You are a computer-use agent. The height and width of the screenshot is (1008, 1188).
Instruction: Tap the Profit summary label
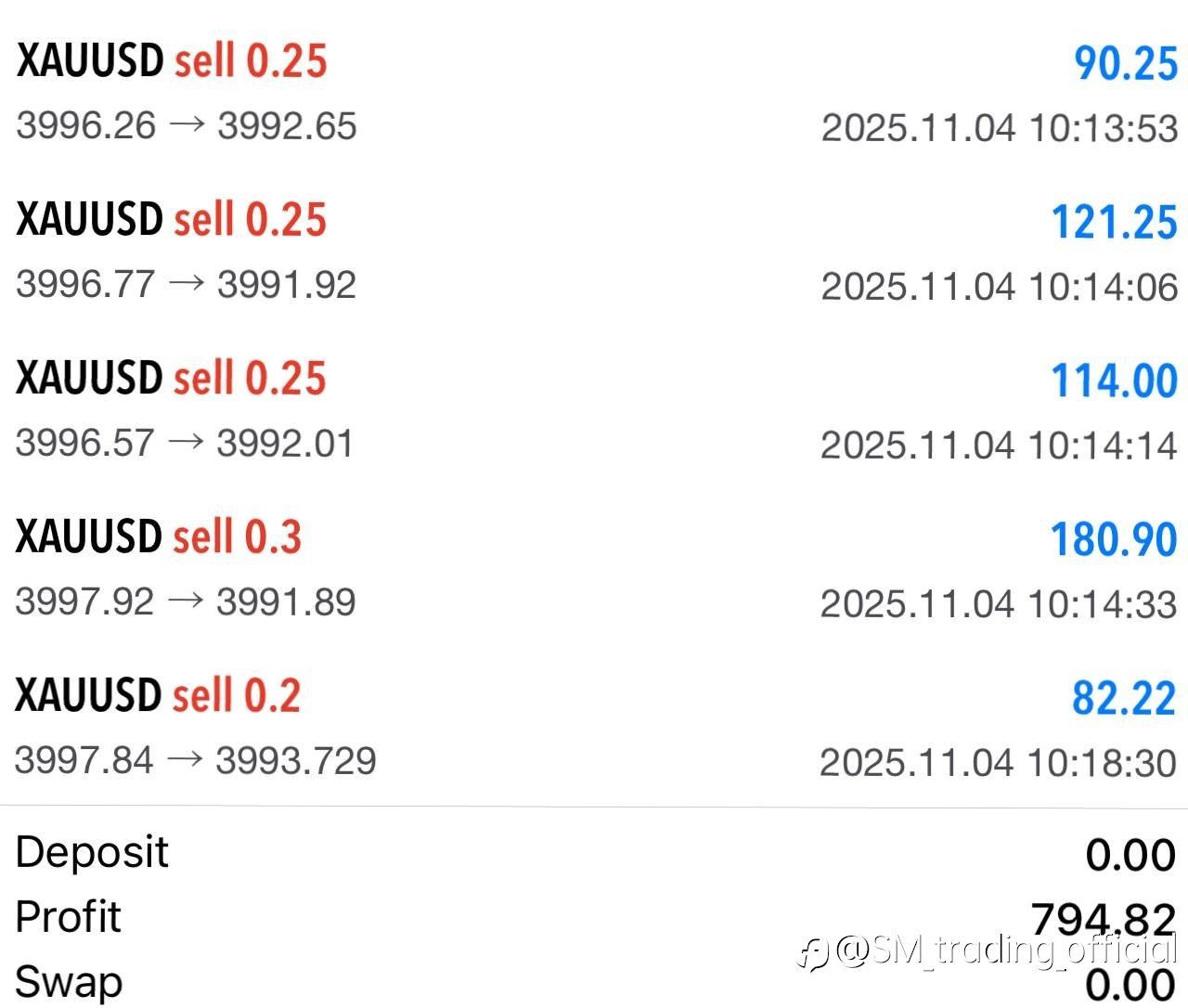pyautogui.click(x=69, y=917)
